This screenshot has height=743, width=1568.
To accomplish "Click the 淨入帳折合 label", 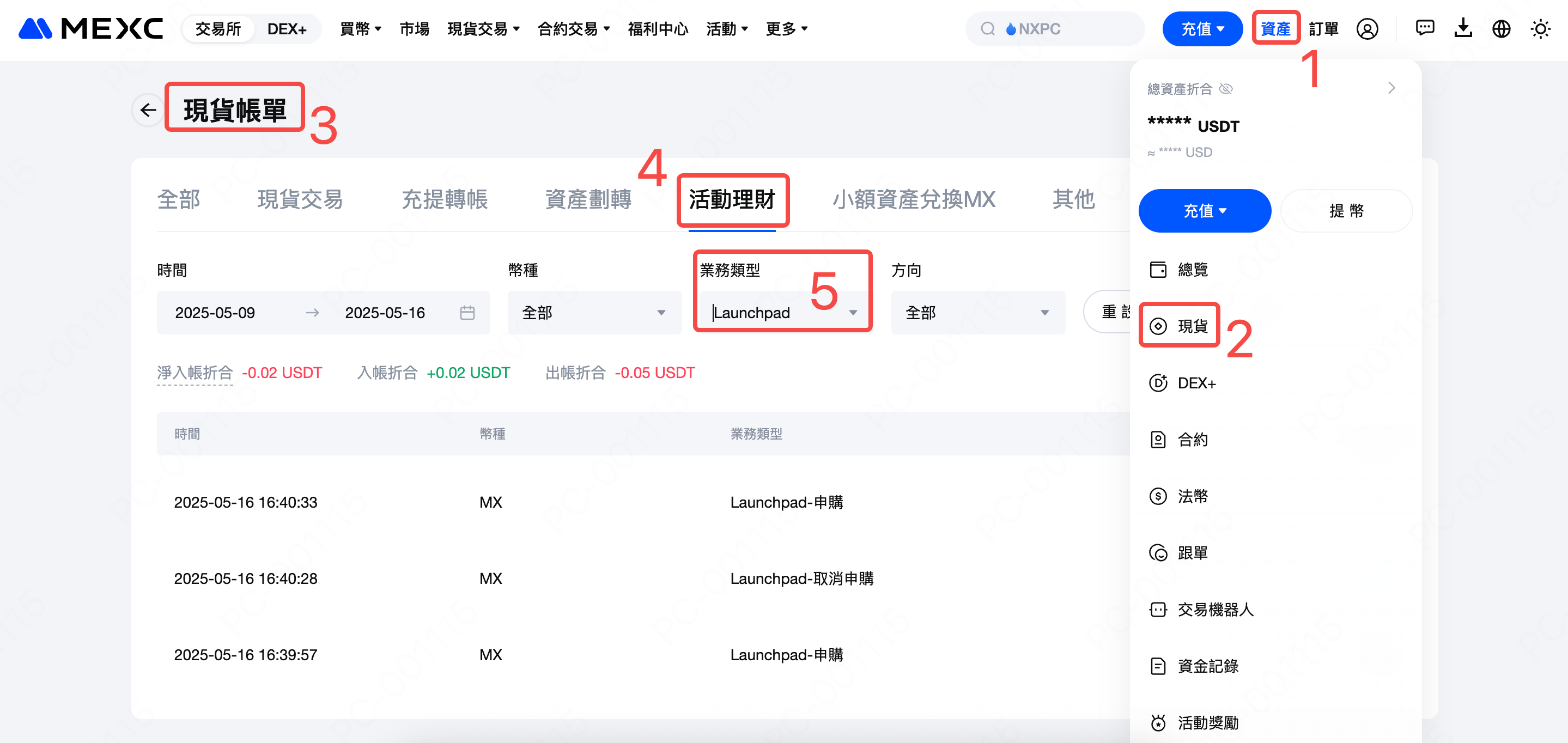I will point(195,373).
